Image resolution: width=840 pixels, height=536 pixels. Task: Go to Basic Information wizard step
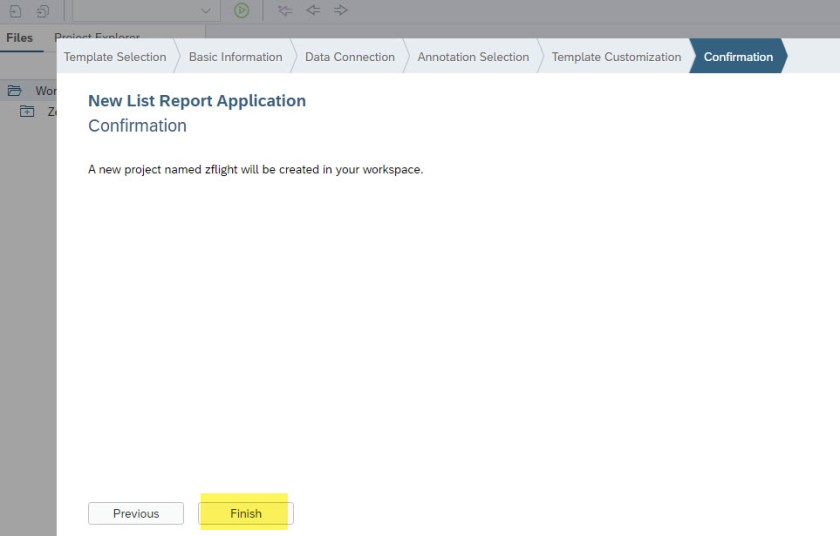[x=235, y=57]
